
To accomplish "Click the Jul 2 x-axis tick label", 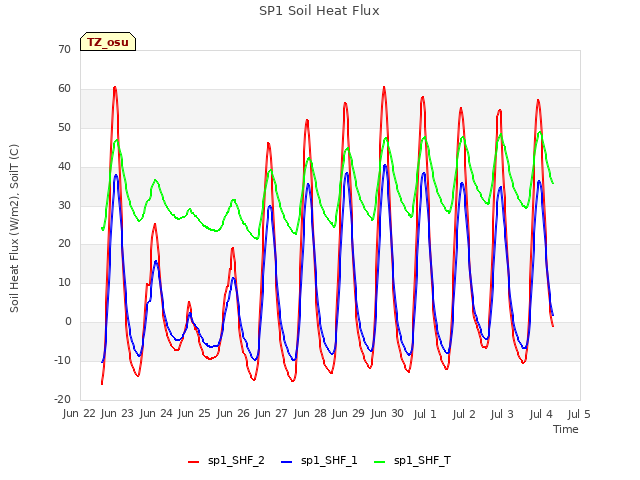I will click(464, 414).
